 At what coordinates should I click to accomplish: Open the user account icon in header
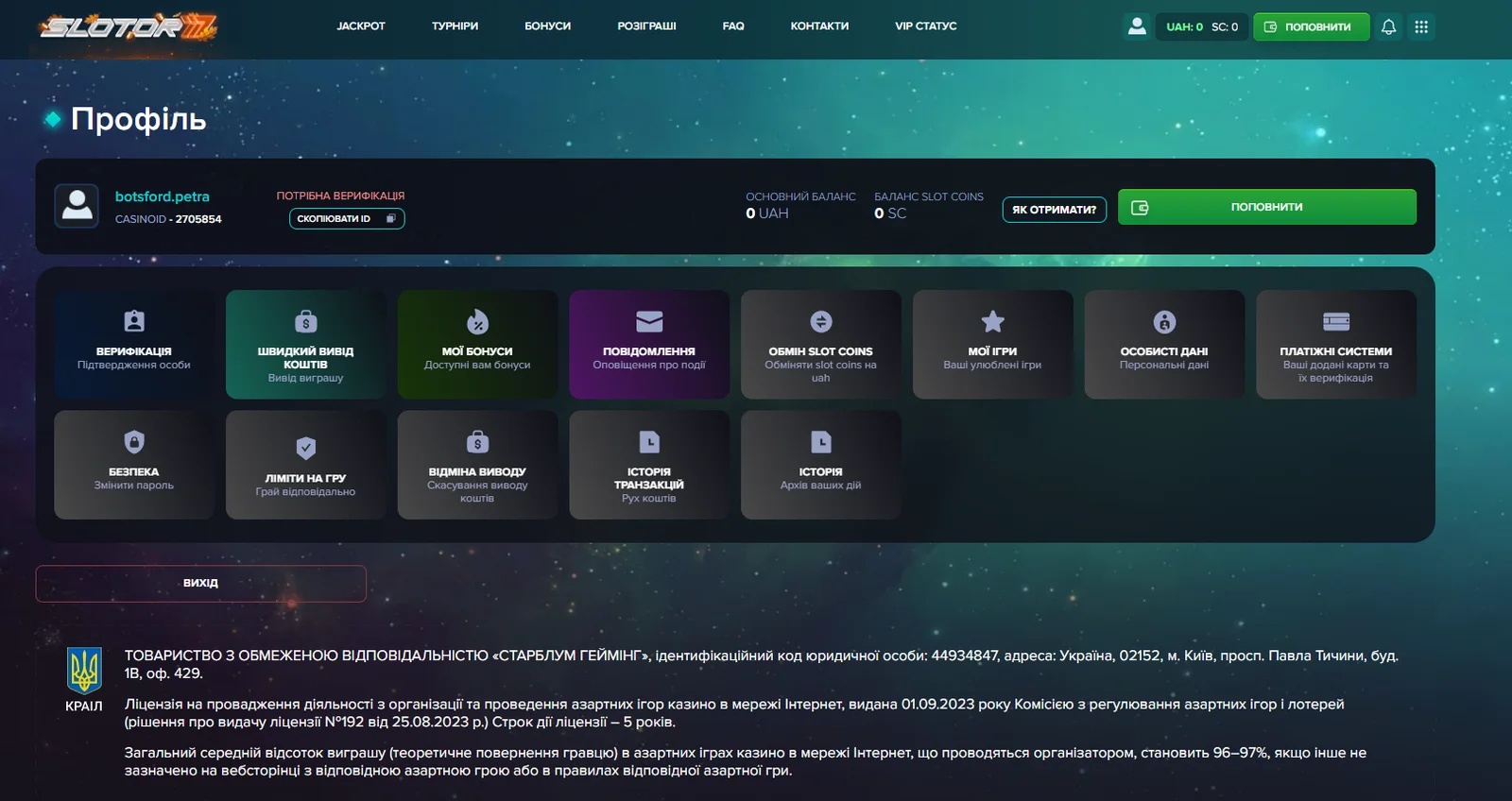pyautogui.click(x=1137, y=26)
